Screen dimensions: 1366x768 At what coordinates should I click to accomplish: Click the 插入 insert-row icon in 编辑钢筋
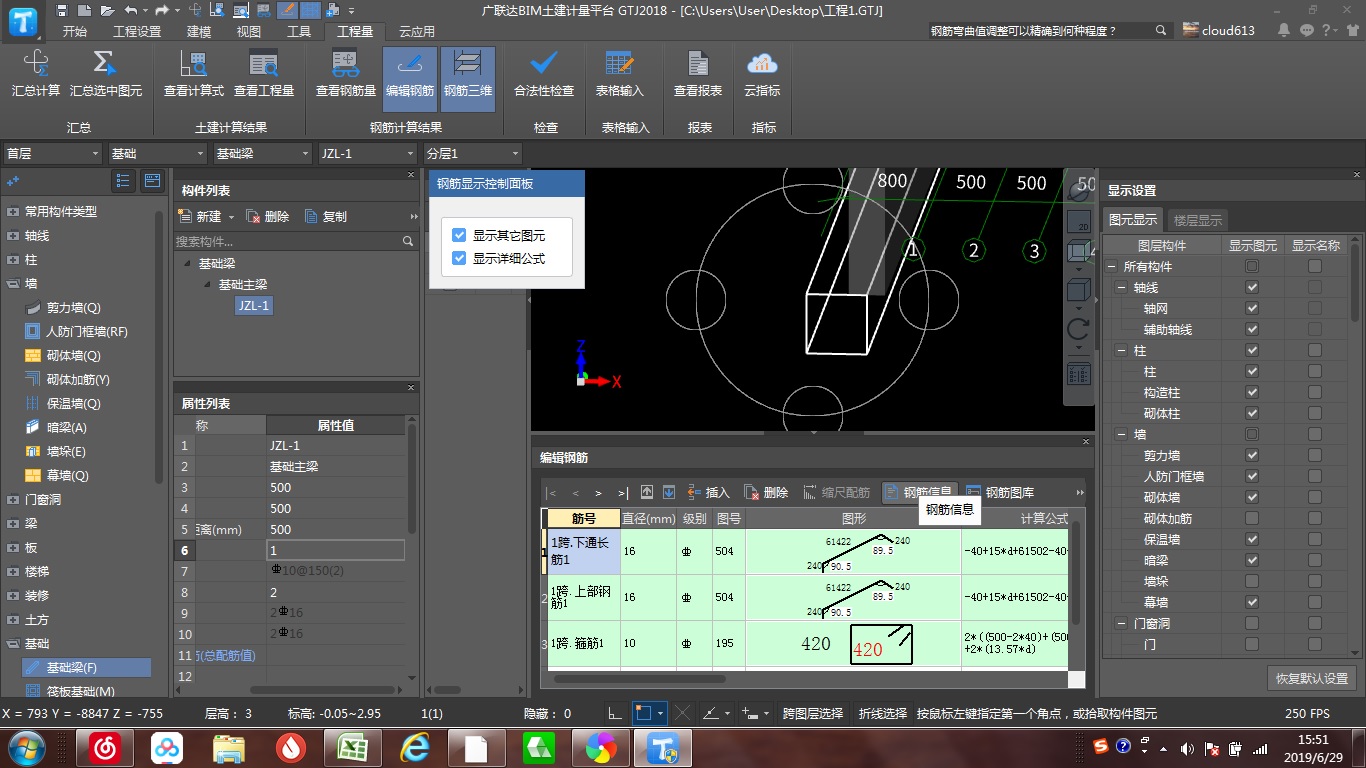tap(708, 492)
